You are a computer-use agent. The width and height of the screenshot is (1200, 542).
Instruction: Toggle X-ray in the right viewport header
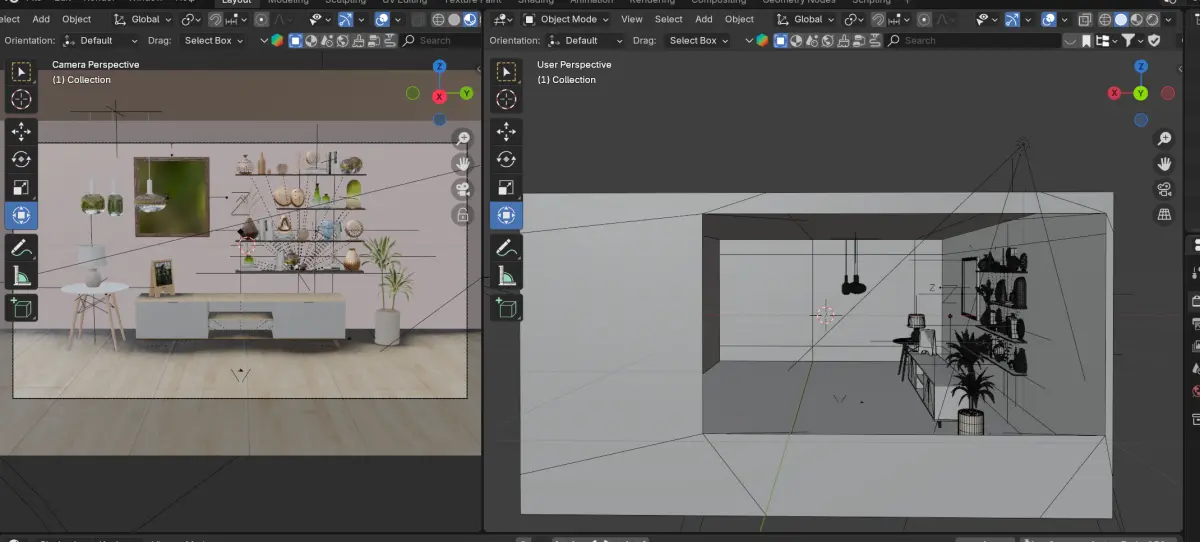(x=1086, y=19)
